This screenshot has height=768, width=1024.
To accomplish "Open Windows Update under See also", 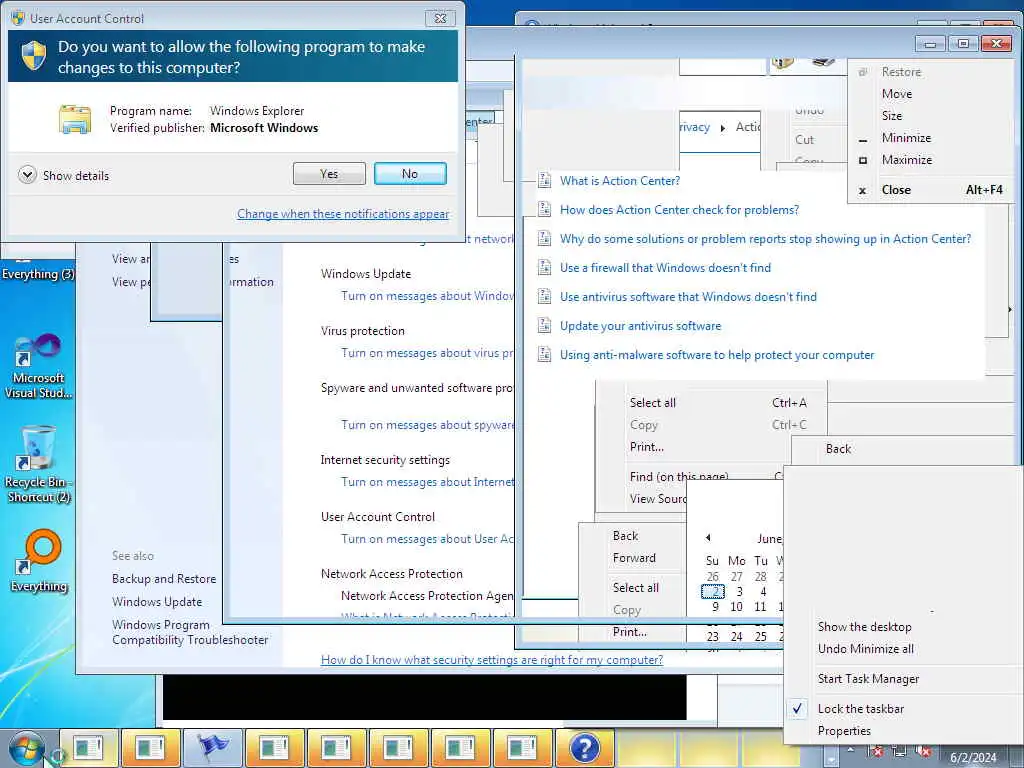I will 157,601.
